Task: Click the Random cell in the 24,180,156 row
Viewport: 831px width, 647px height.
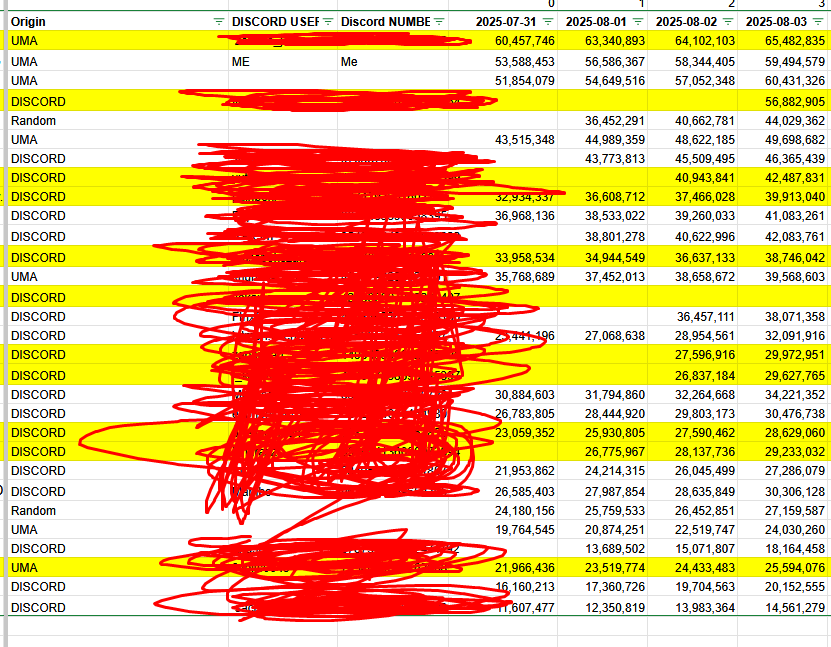Action: 118,511
